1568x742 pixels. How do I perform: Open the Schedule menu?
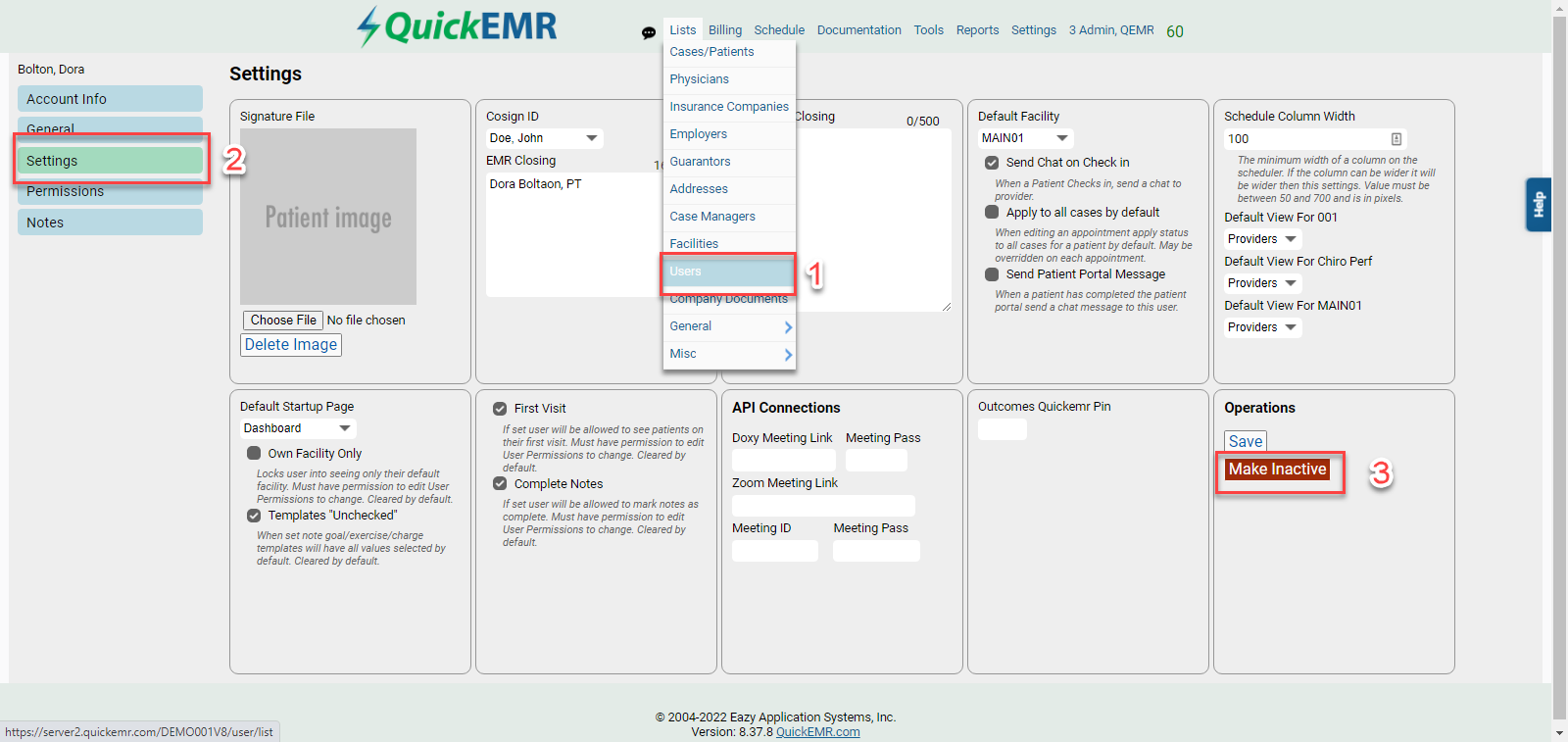tap(779, 30)
